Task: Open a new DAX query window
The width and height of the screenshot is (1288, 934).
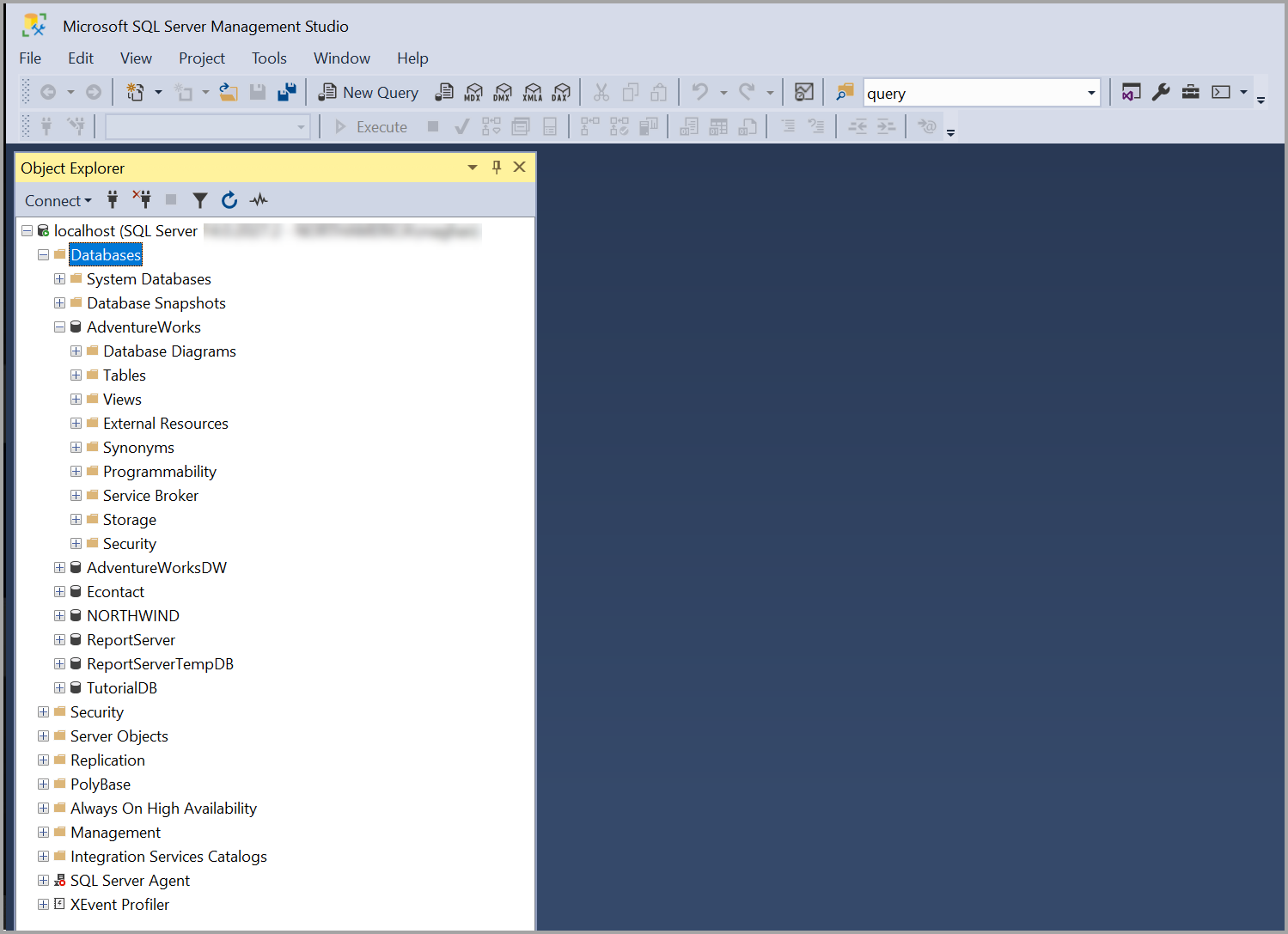Action: (561, 92)
